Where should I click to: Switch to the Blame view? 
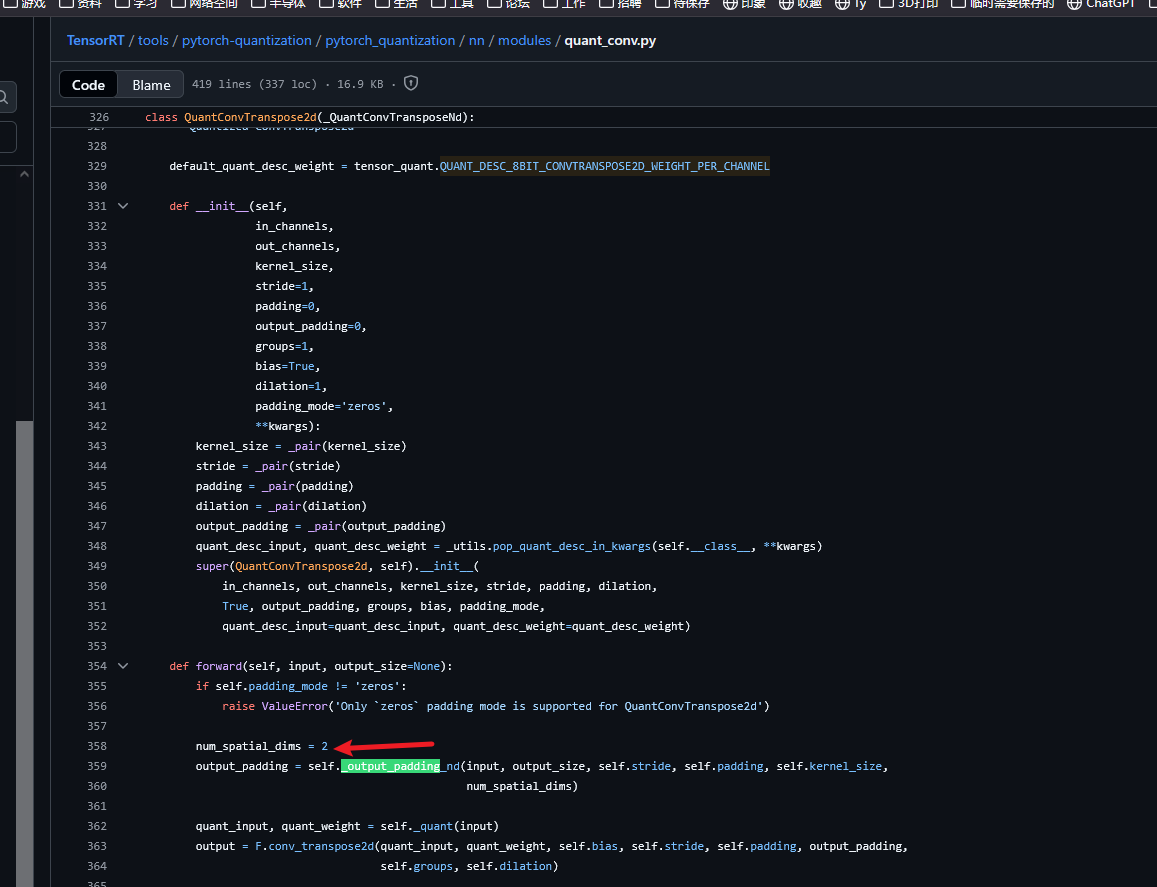click(151, 85)
